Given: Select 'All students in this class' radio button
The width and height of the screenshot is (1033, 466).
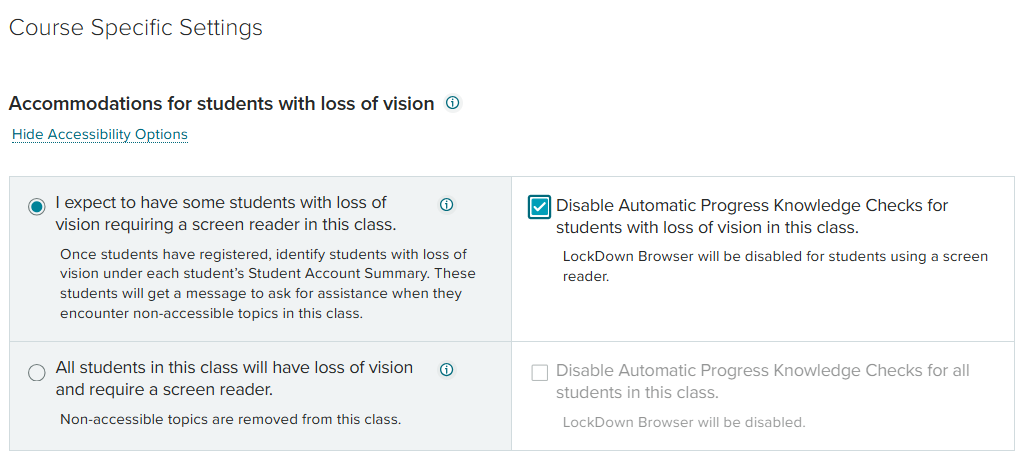Looking at the screenshot, I should click(x=37, y=373).
